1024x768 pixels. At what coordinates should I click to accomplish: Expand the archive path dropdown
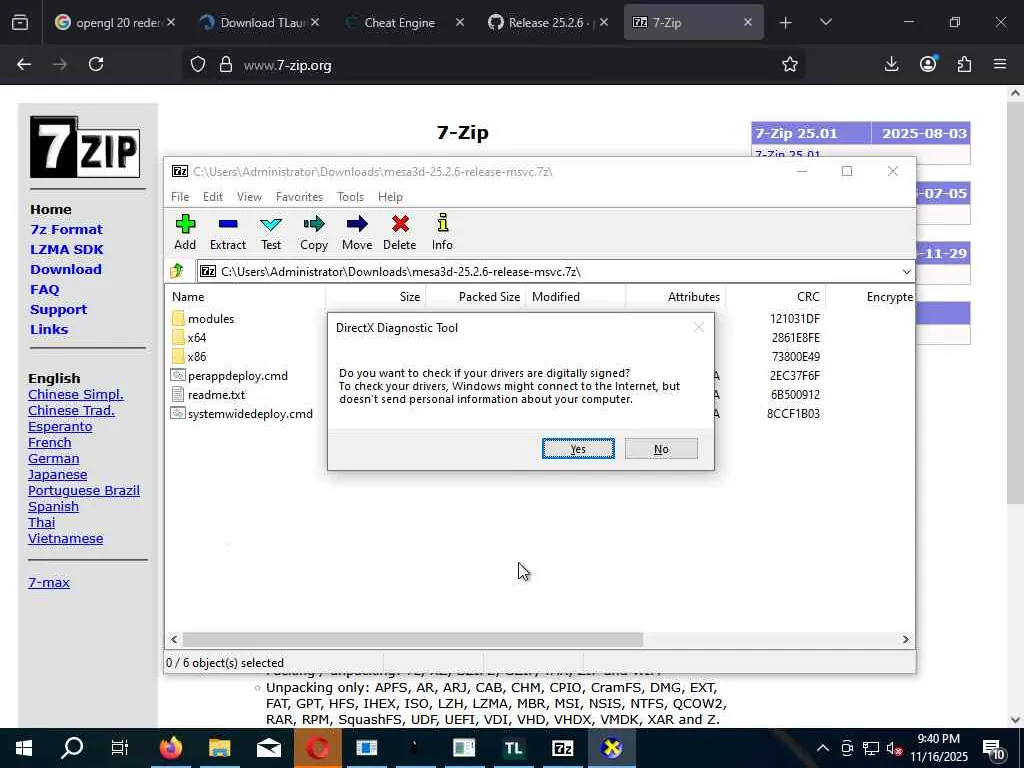[906, 272]
